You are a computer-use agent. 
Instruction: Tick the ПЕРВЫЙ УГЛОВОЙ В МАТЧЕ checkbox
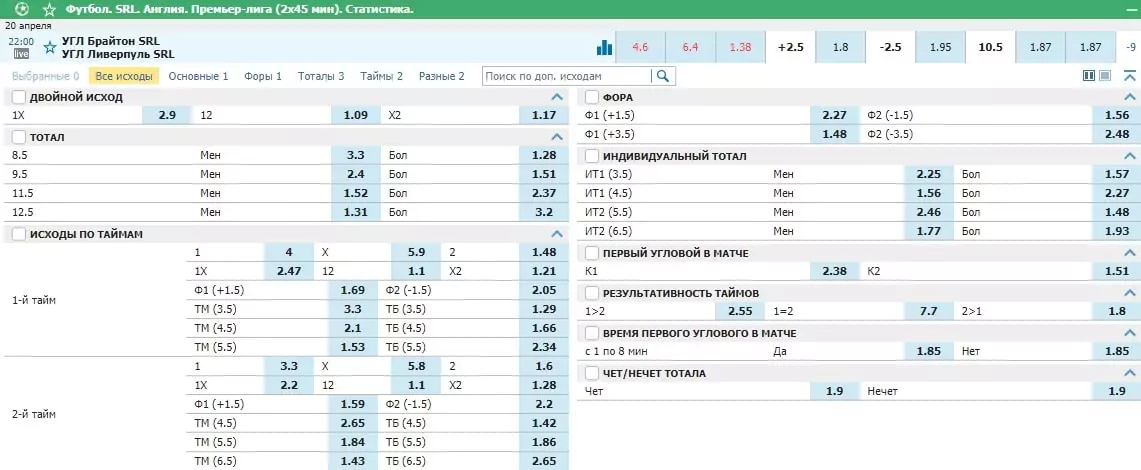(x=592, y=253)
